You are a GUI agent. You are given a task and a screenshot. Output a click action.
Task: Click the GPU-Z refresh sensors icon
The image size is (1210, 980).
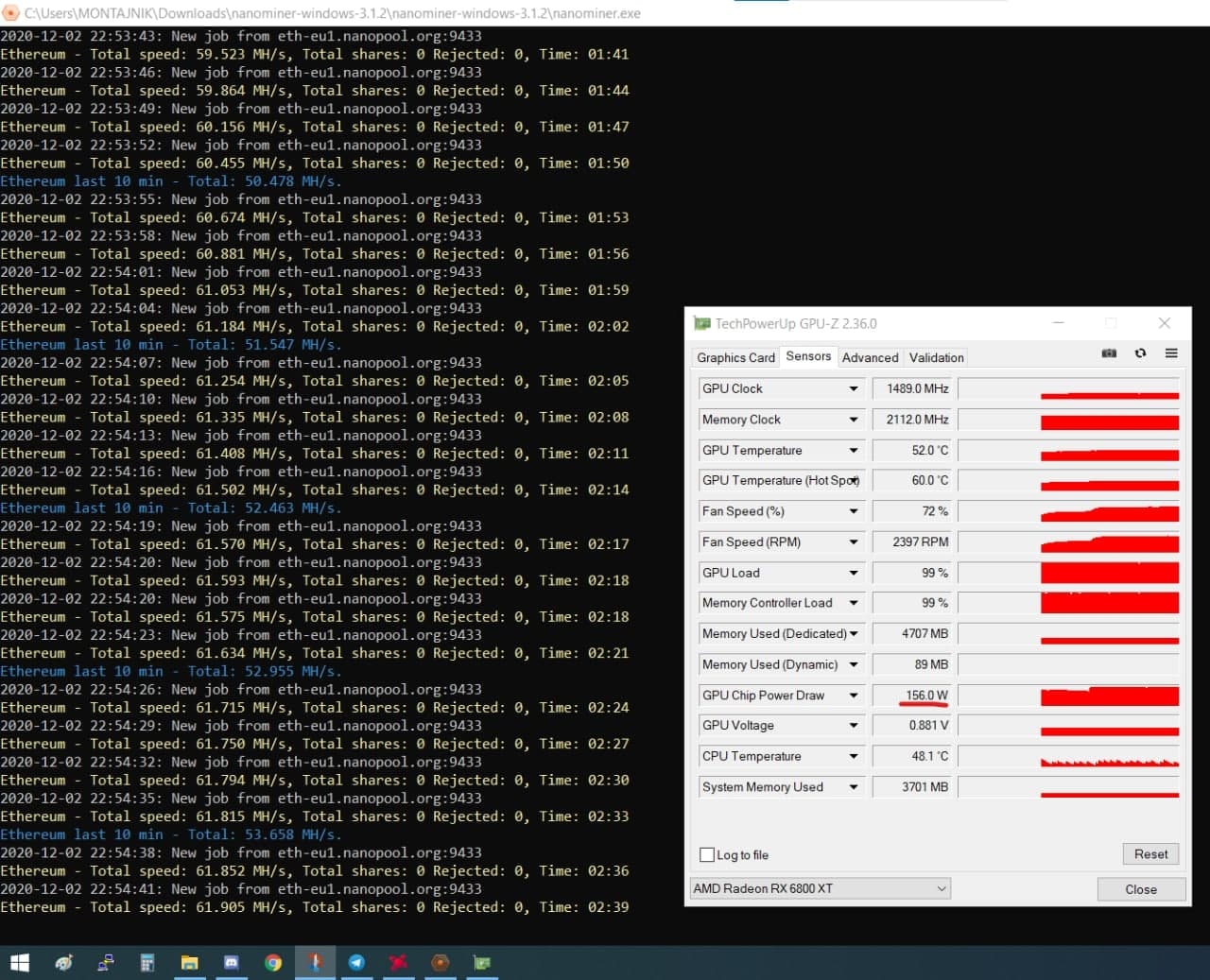coord(1140,353)
